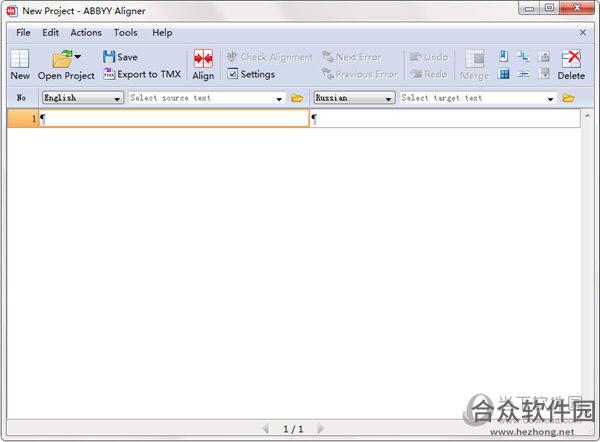Jump to the Next Error
Viewport: 600px width, 442px height.
point(352,57)
